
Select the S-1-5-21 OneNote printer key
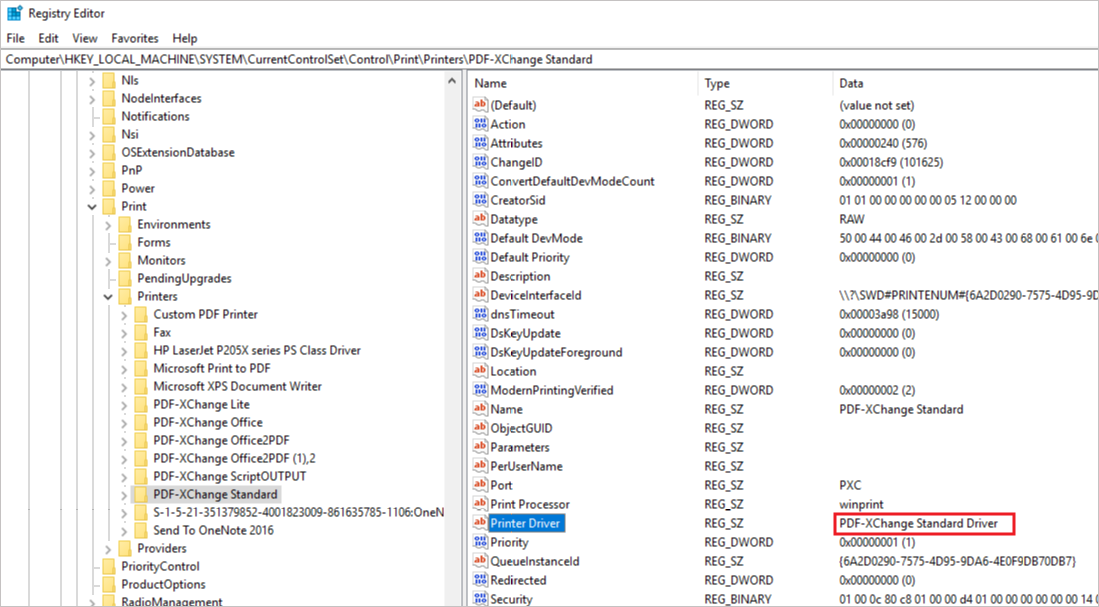(299, 512)
